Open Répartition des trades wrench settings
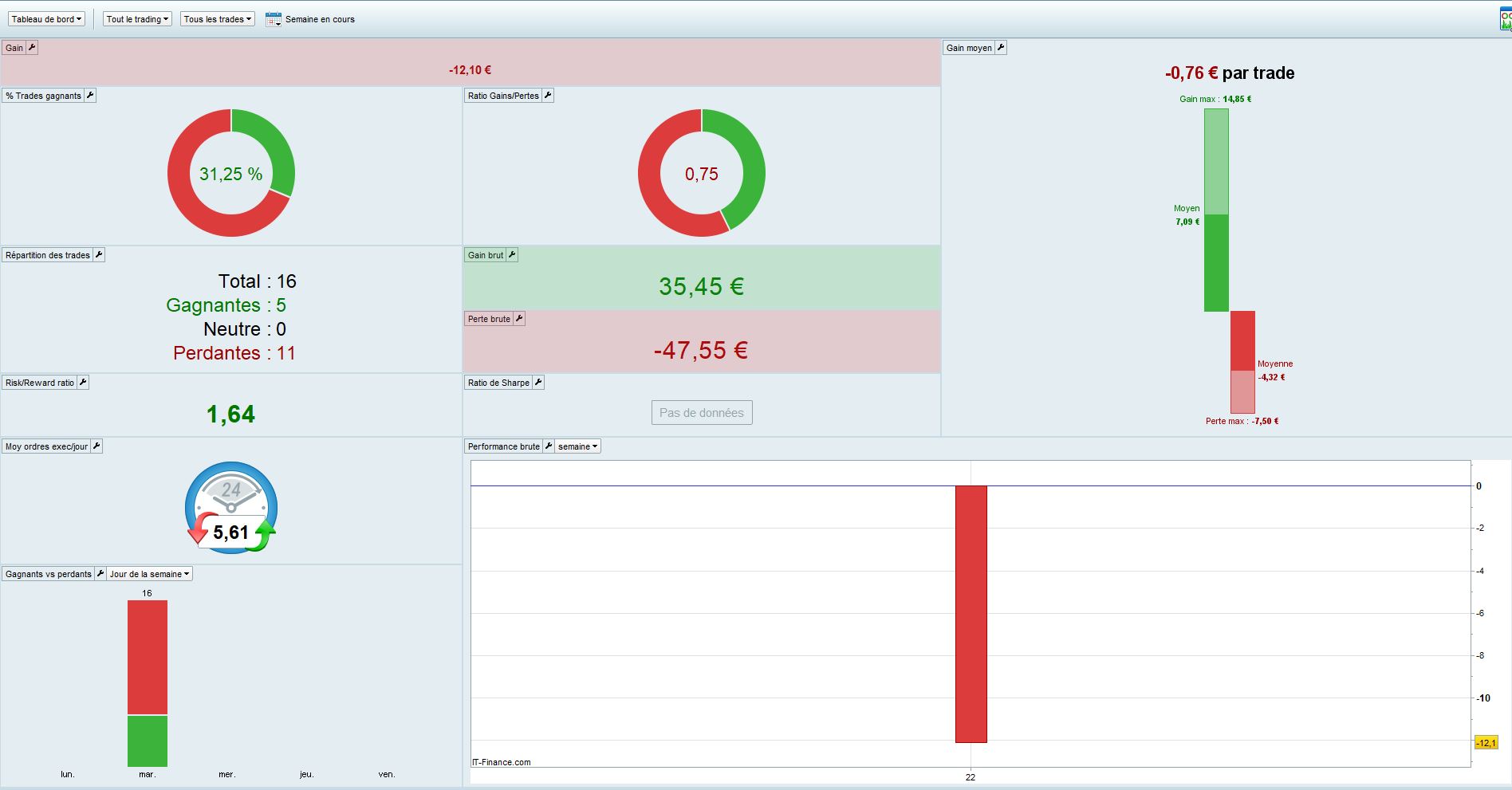 point(99,255)
